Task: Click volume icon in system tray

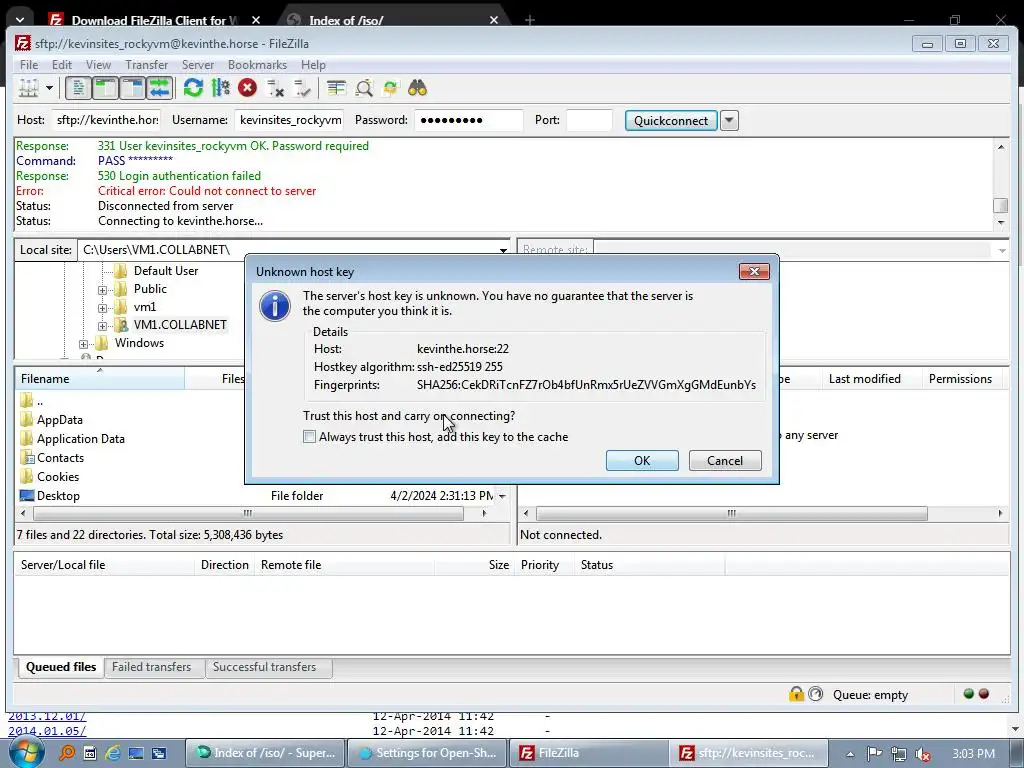Action: (x=923, y=754)
